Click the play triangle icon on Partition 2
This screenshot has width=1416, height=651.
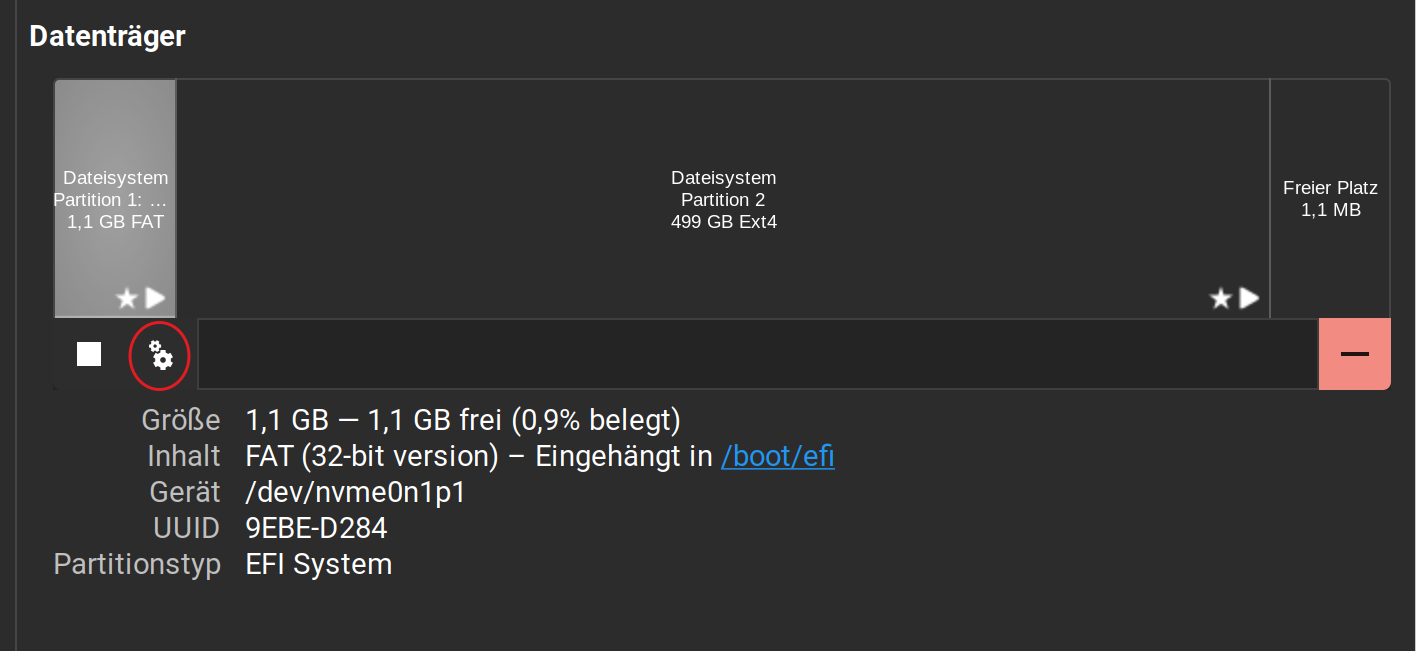[x=1249, y=298]
